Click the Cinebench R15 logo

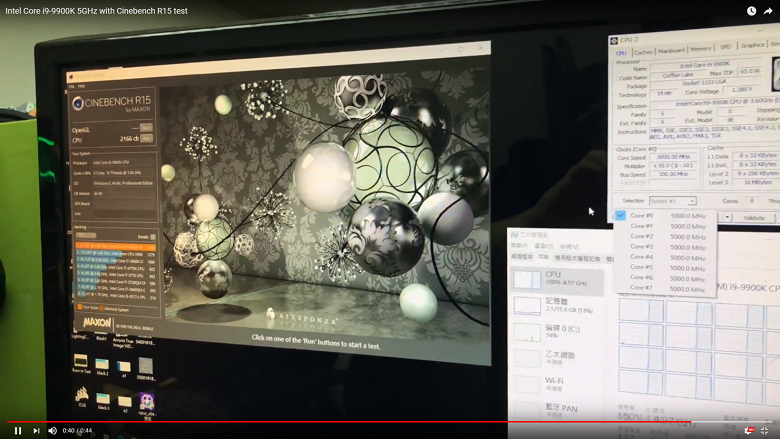point(111,104)
